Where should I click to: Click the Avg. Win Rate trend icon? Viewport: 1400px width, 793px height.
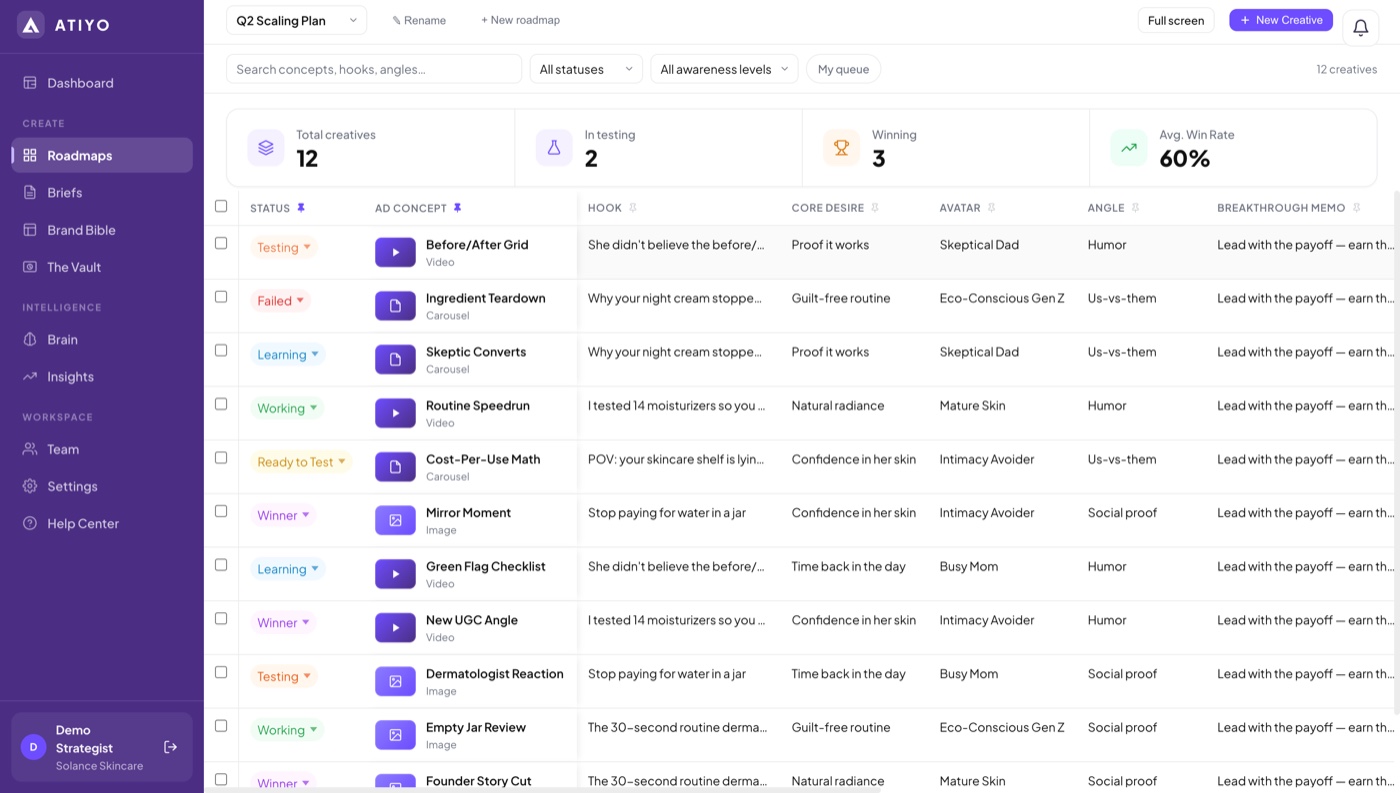coord(1129,148)
